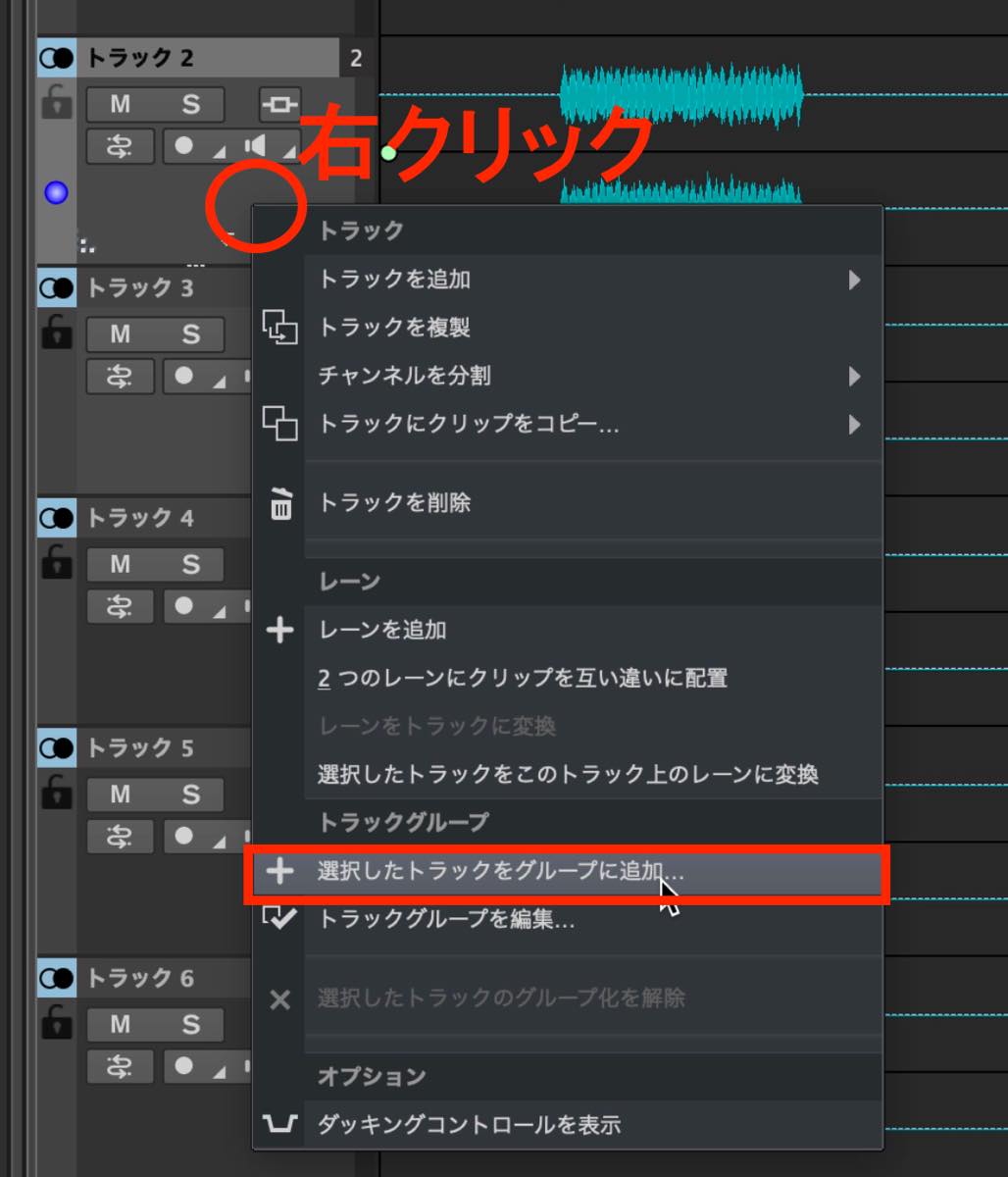
Task: Select 選択したトラックをグループに追加… menu item
Action: tap(569, 871)
